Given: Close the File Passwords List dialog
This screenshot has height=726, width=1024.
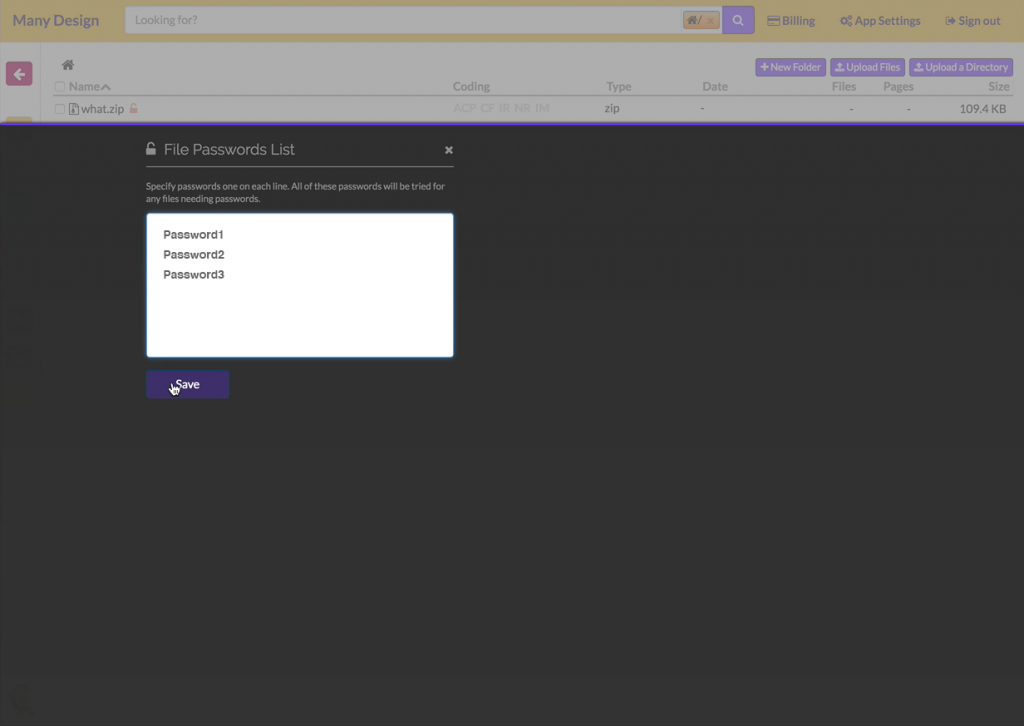Looking at the screenshot, I should (x=449, y=150).
